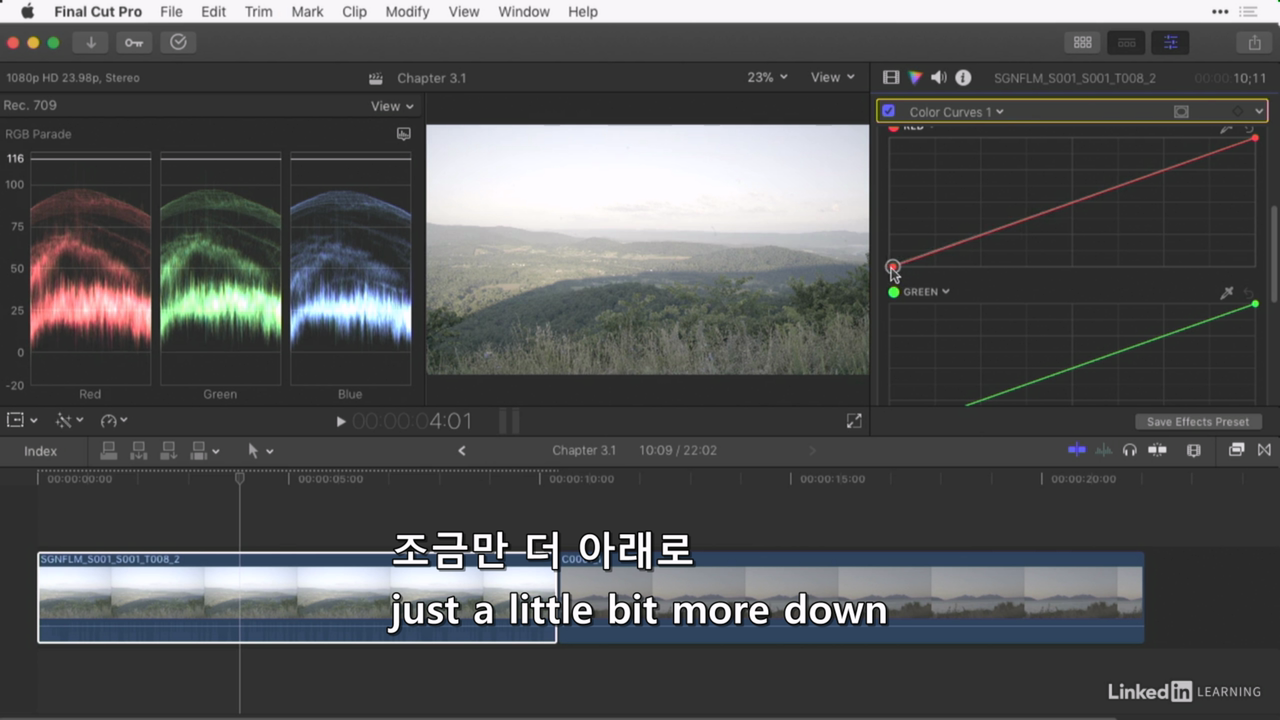
Task: Open the Modify menu
Action: [407, 12]
